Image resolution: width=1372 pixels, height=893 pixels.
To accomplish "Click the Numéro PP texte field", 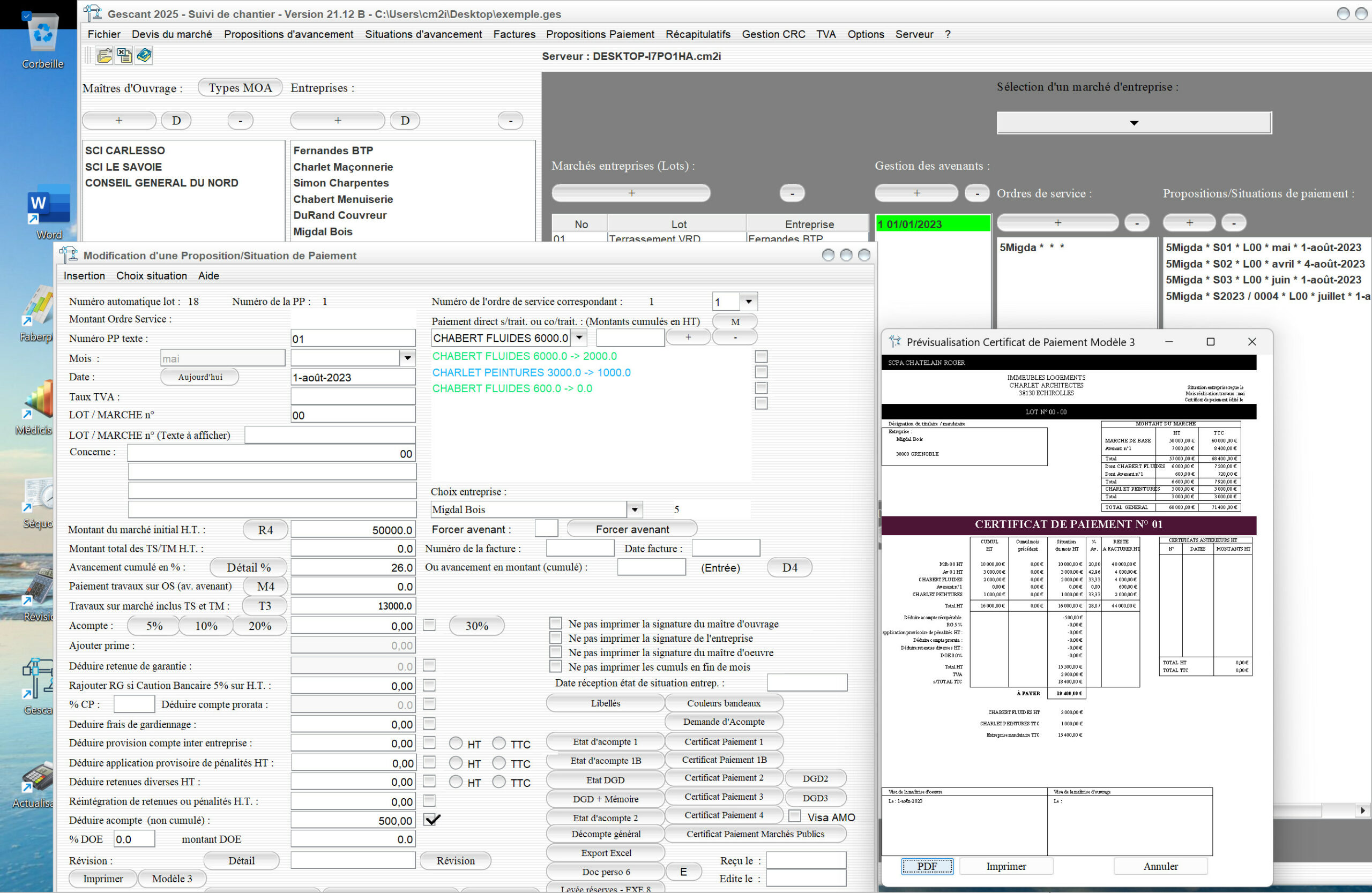I will tap(353, 338).
